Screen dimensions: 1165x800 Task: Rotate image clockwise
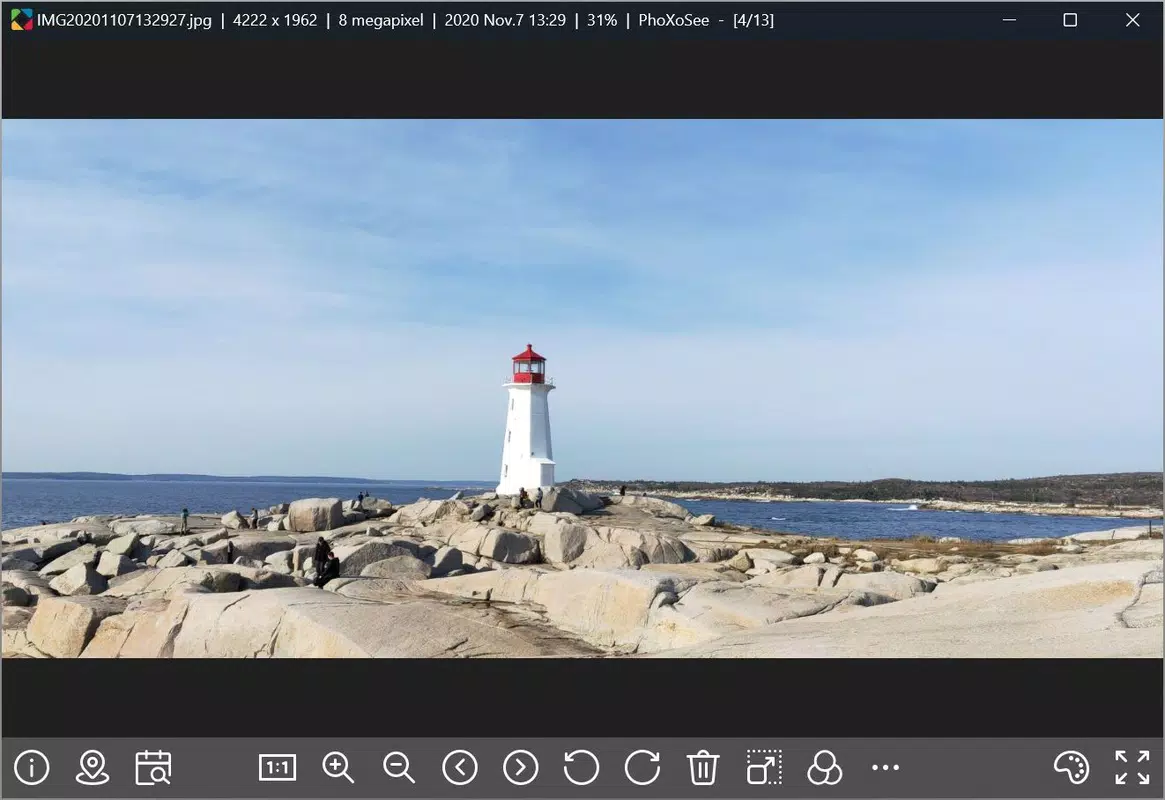coord(642,767)
